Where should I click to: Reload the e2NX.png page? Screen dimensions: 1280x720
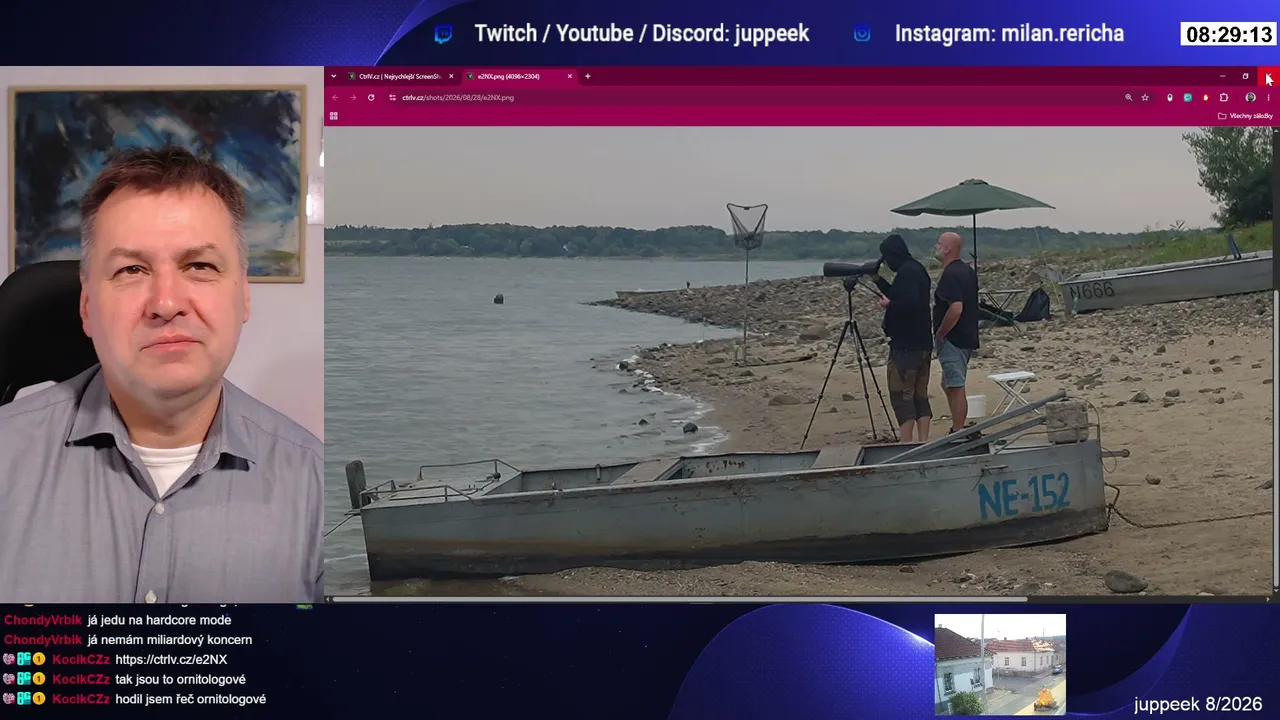coord(371,98)
